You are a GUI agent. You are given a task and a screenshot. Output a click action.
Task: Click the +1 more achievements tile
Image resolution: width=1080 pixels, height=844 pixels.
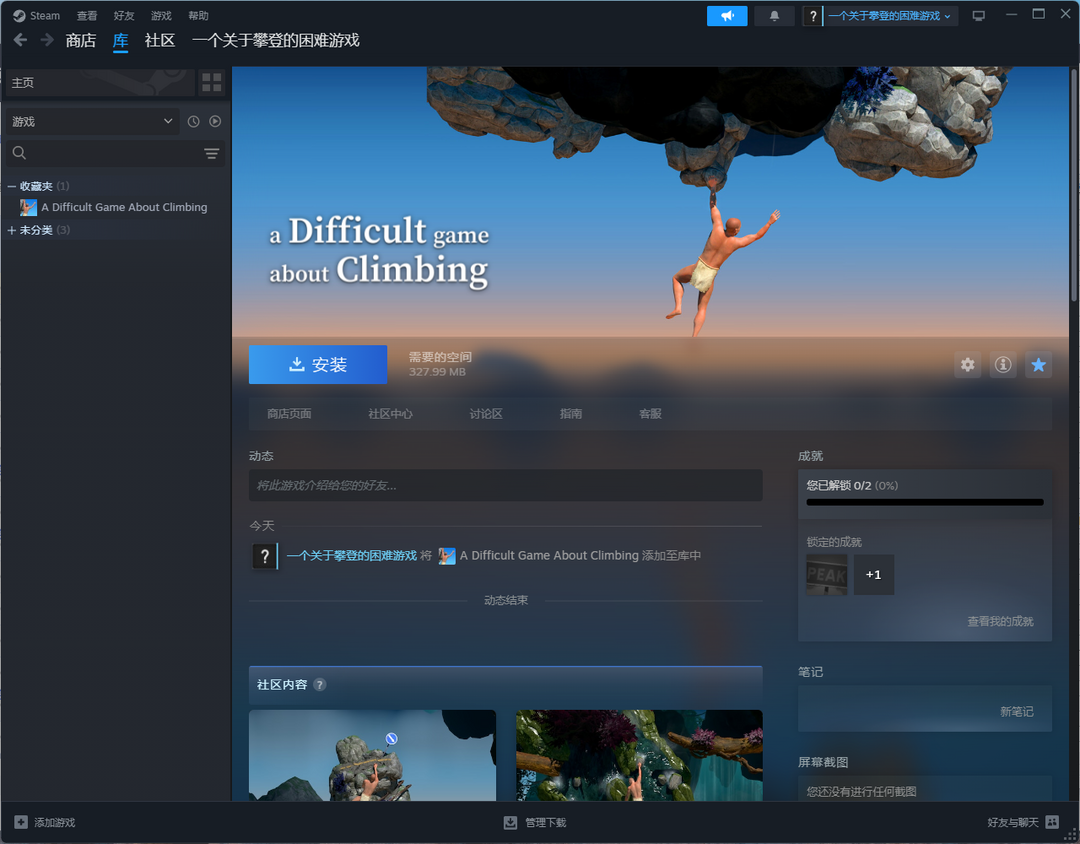tap(874, 575)
